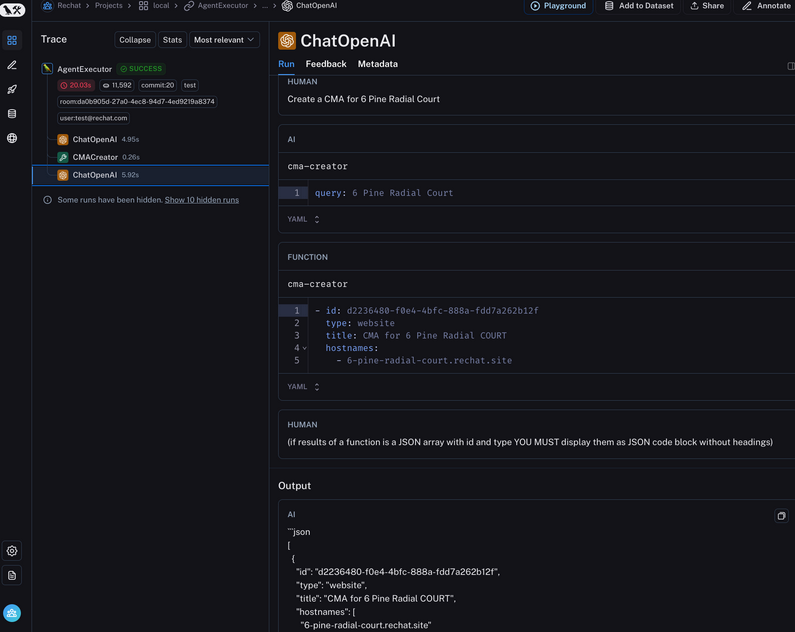Viewport: 795px width, 632px height.
Task: Open the Projects grid sidebar icon
Action: 12,41
